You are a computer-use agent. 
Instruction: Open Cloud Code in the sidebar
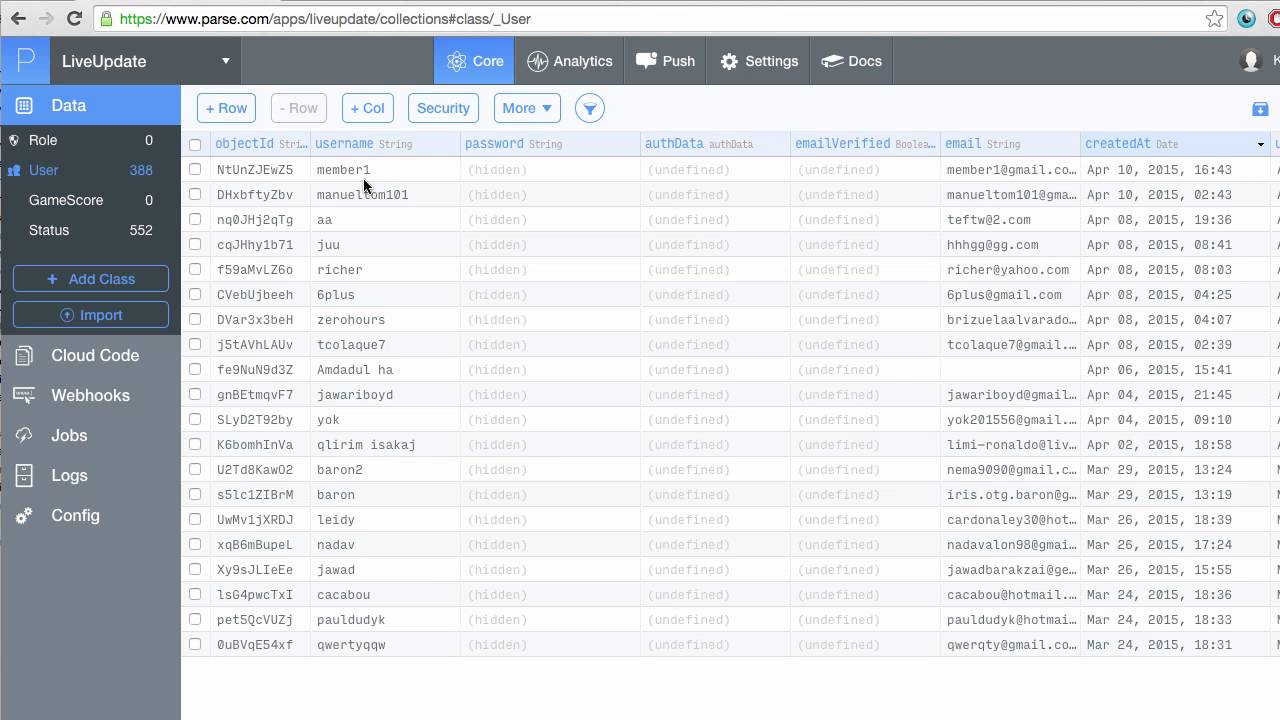pos(90,355)
